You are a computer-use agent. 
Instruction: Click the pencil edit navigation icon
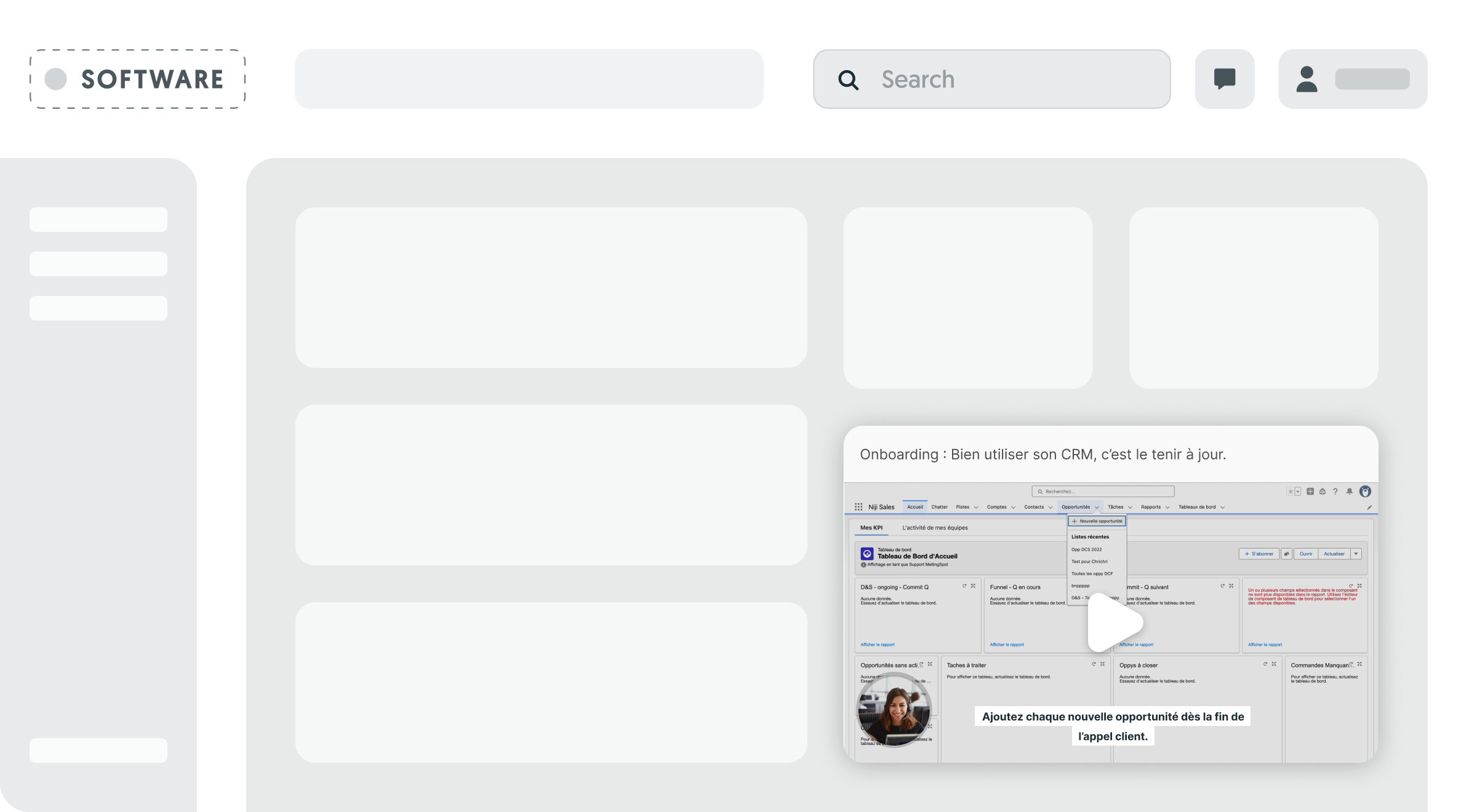point(1369,507)
